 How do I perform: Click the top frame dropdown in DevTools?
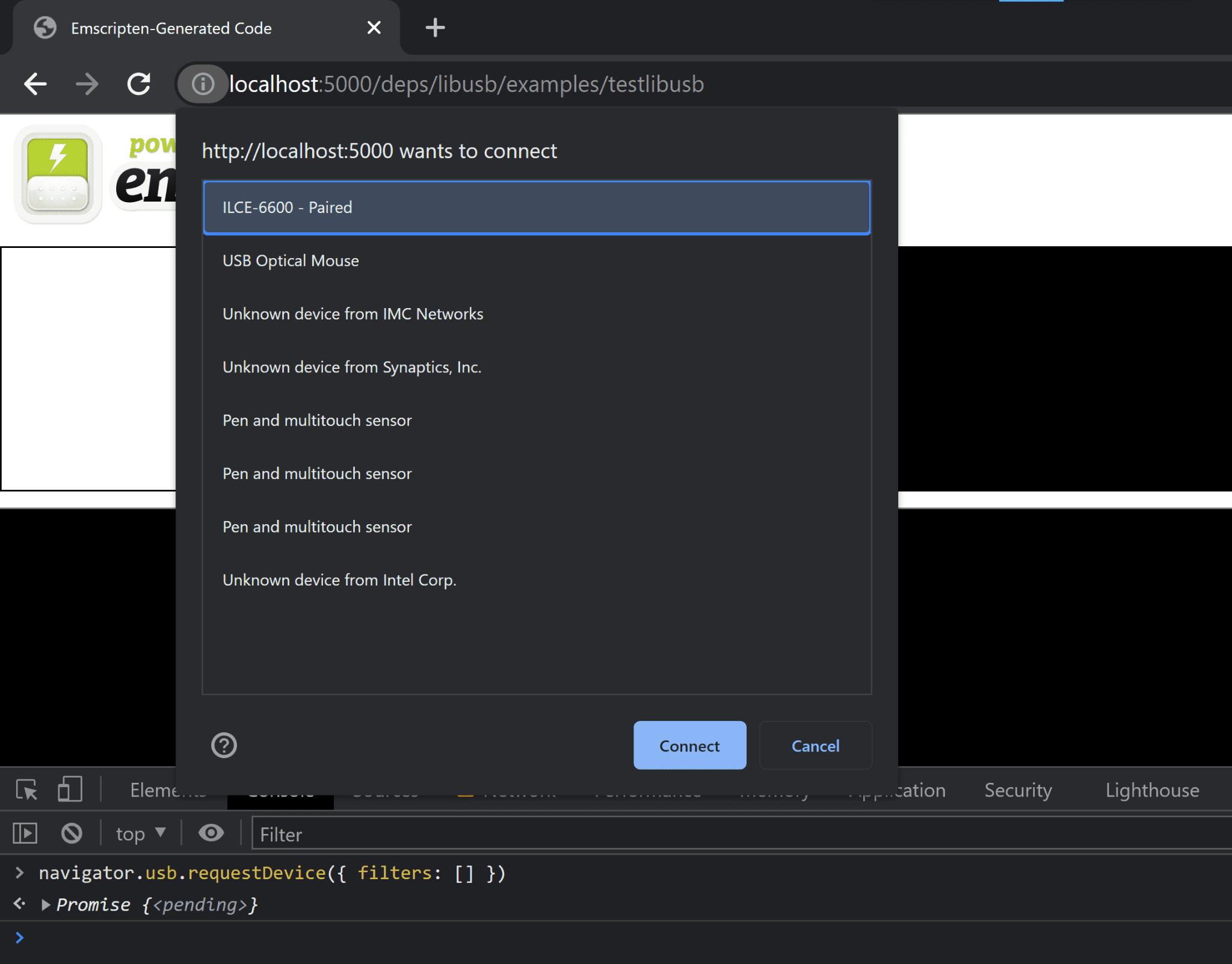click(139, 834)
